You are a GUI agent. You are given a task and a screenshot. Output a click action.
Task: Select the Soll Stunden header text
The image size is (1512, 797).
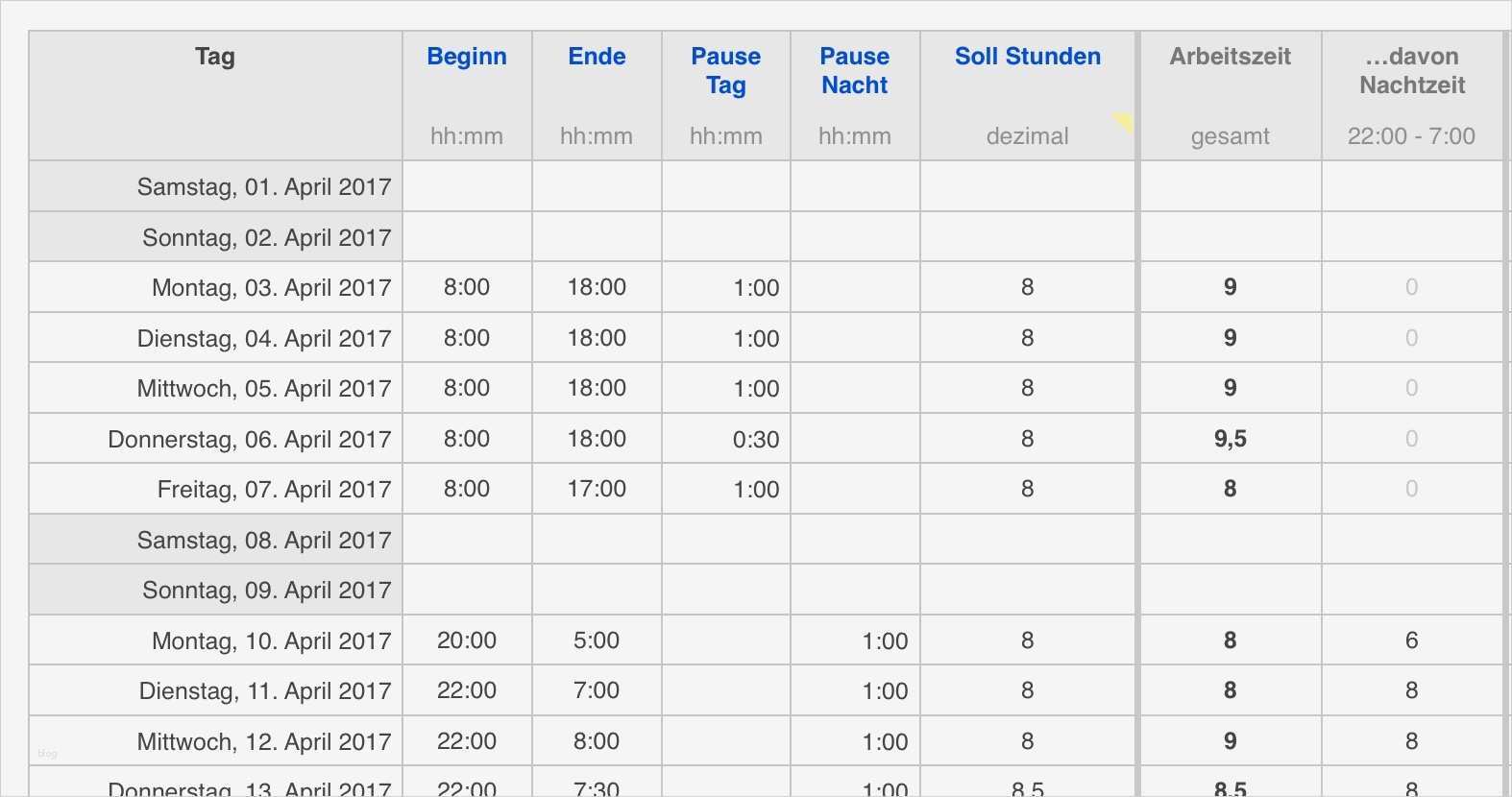tap(1027, 57)
